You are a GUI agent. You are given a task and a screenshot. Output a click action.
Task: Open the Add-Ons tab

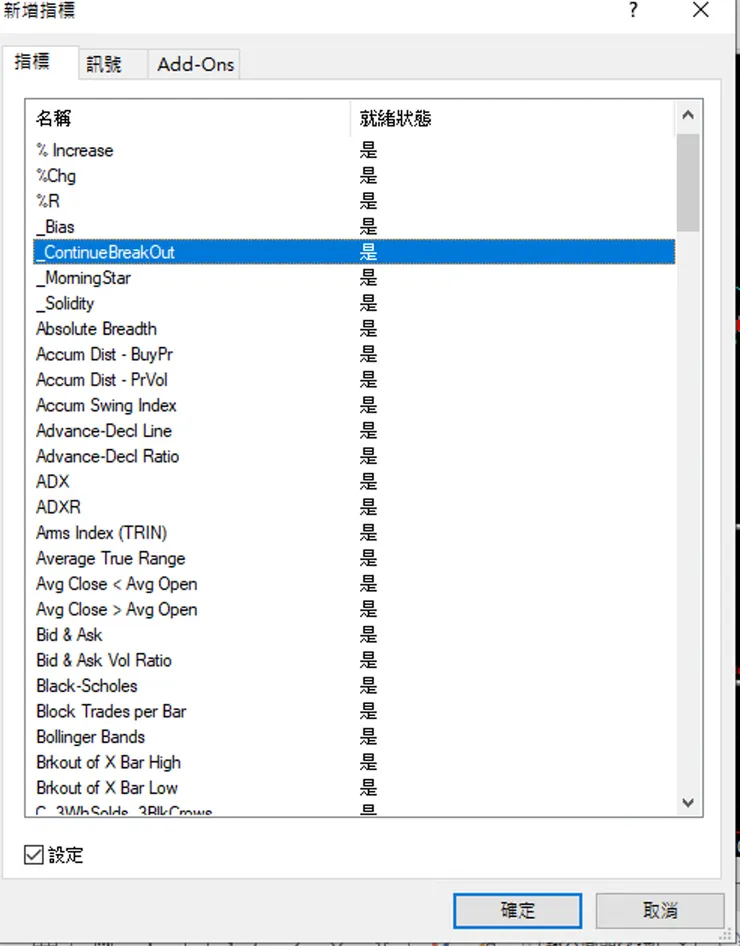click(195, 64)
